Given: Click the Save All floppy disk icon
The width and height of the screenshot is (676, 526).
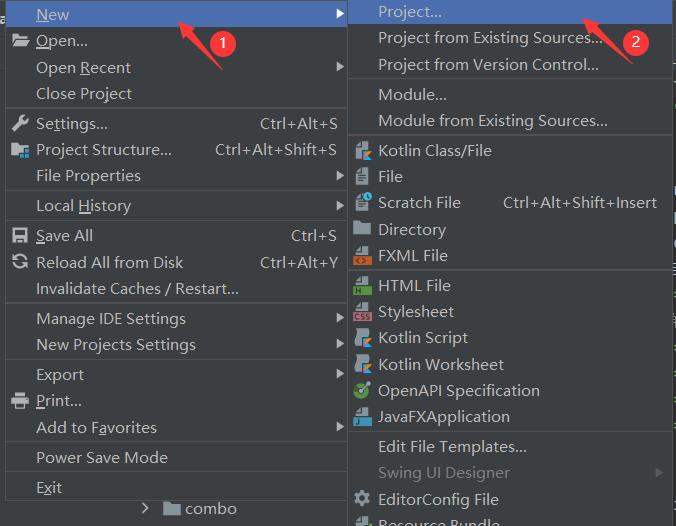Looking at the screenshot, I should 20,236.
